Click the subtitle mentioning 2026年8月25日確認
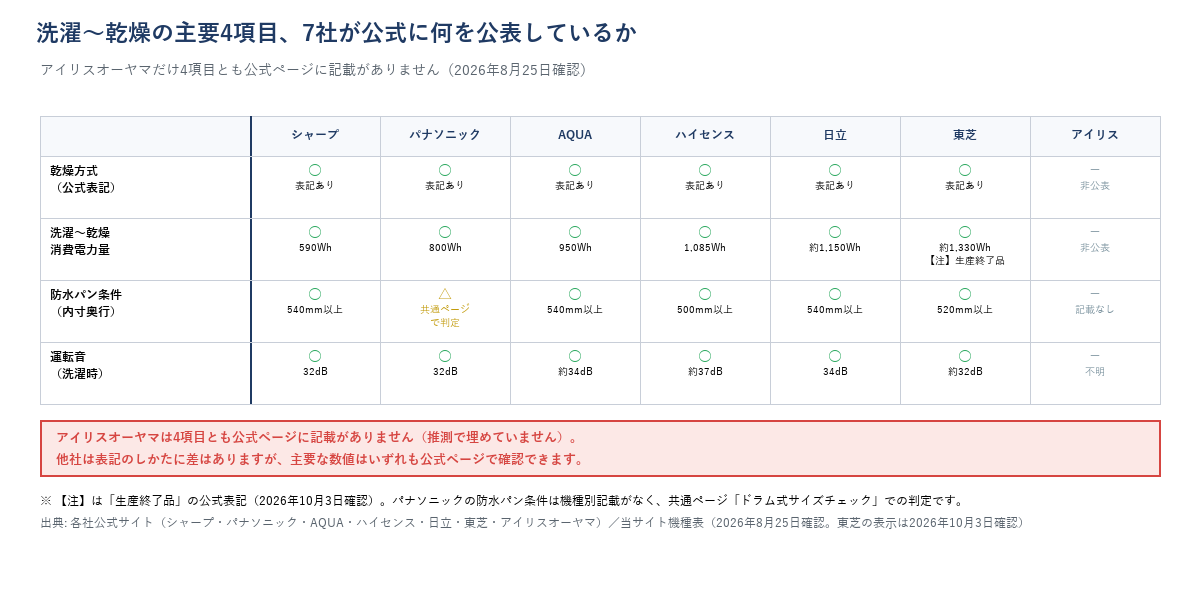 [317, 70]
